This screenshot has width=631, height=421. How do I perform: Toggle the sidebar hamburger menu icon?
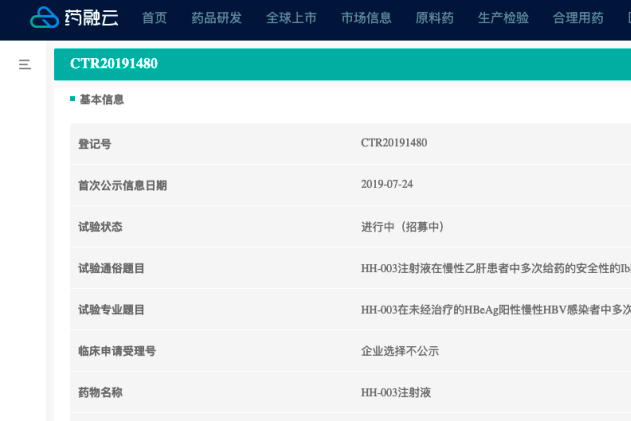pyautogui.click(x=25, y=64)
